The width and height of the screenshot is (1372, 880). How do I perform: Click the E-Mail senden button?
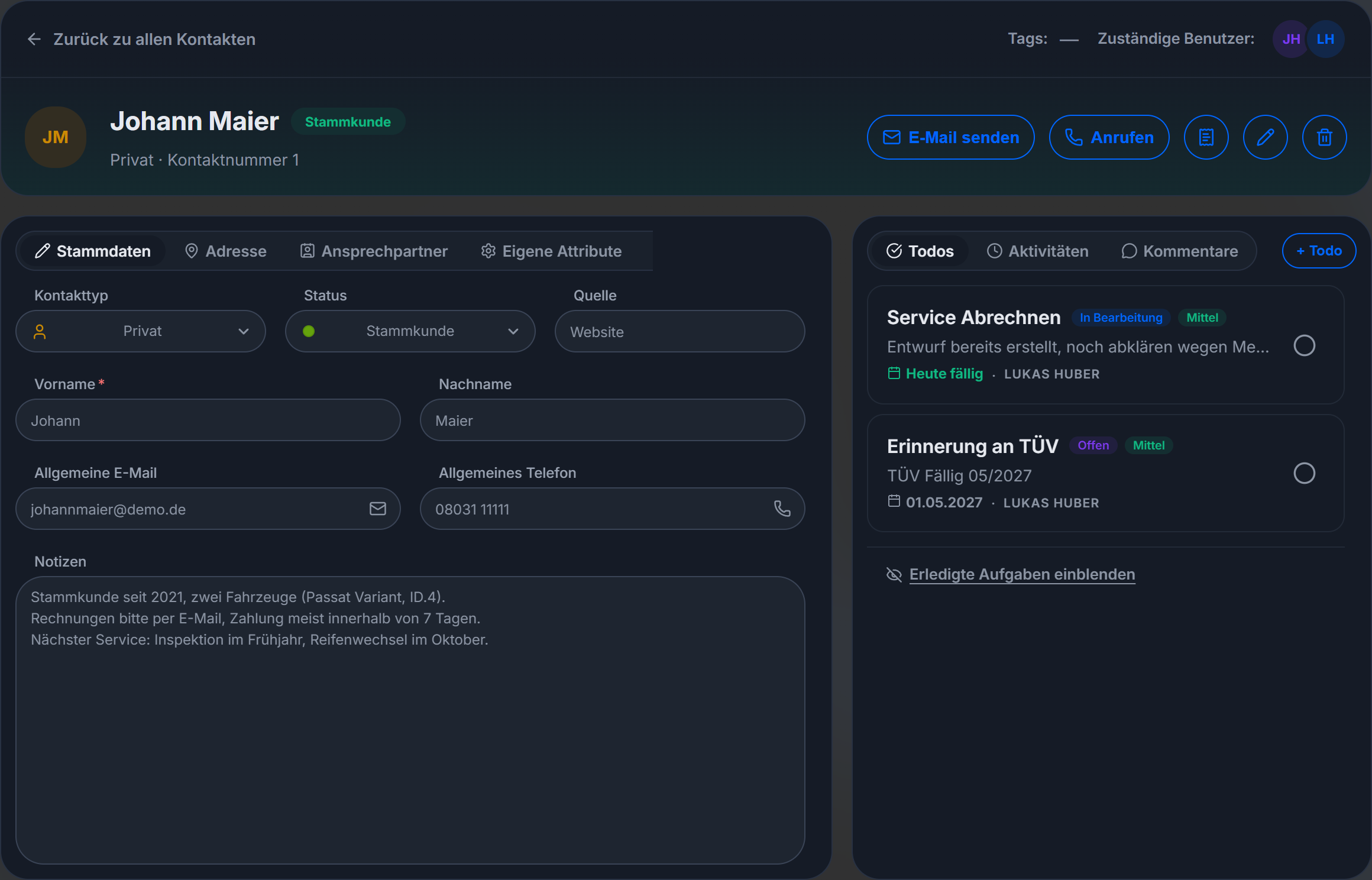coord(951,137)
